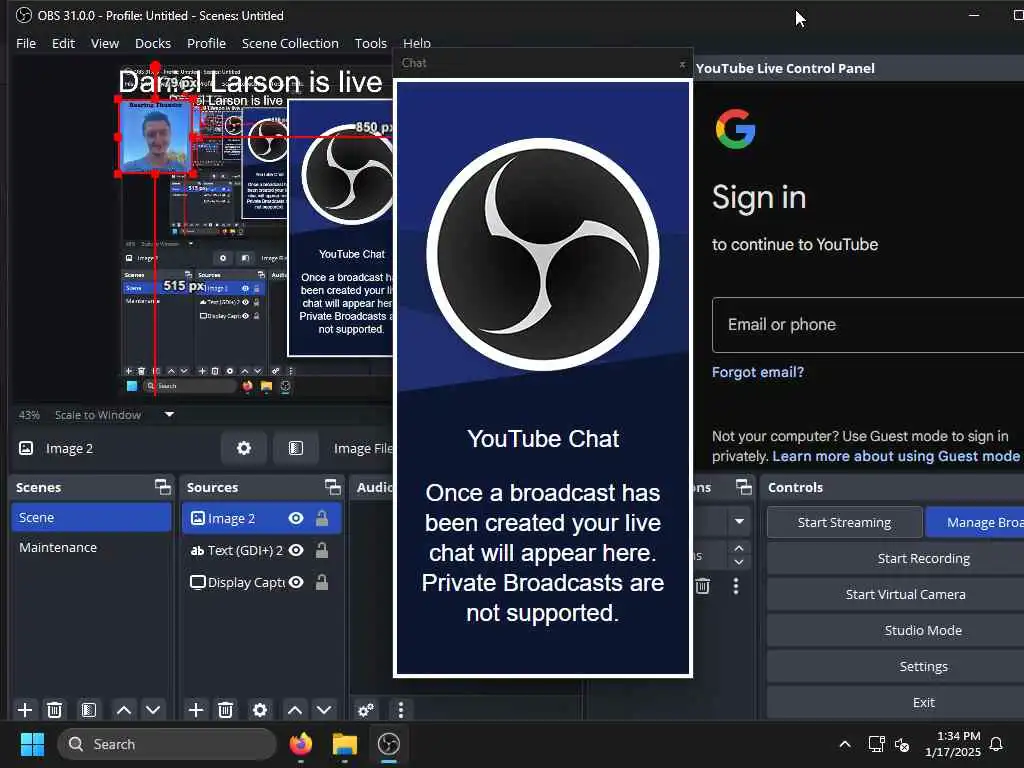Remove the configurable transition

tap(703, 586)
